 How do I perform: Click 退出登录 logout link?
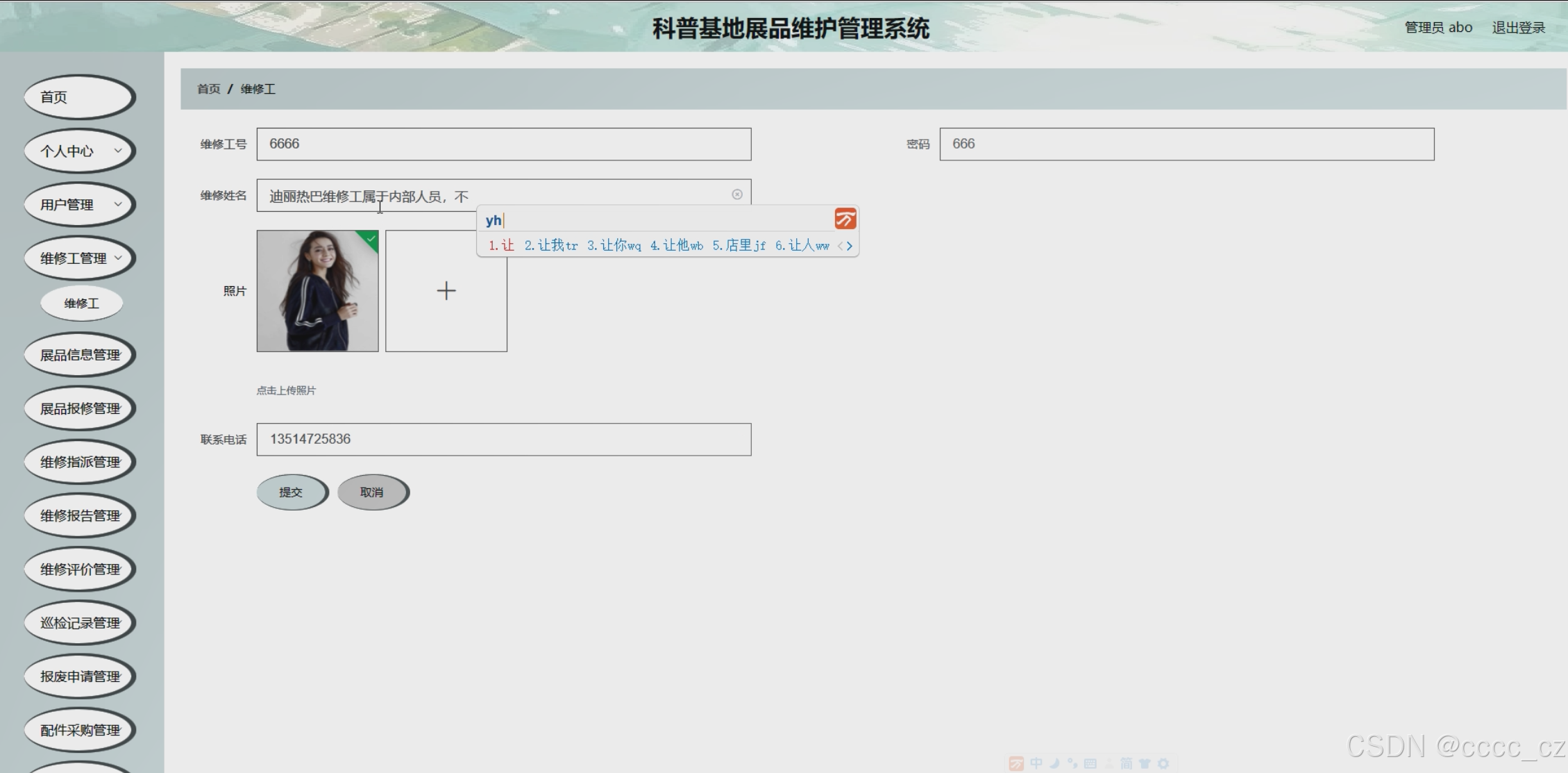click(1518, 28)
